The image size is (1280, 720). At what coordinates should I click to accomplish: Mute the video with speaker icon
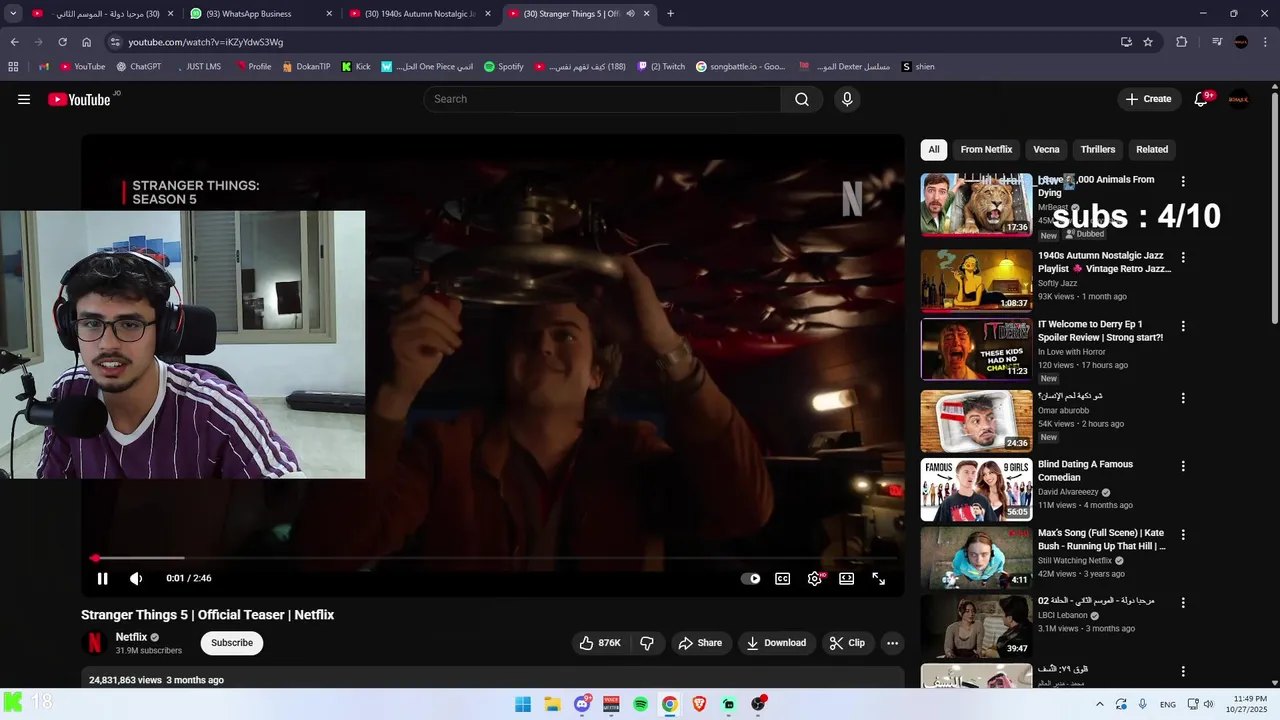click(136, 578)
